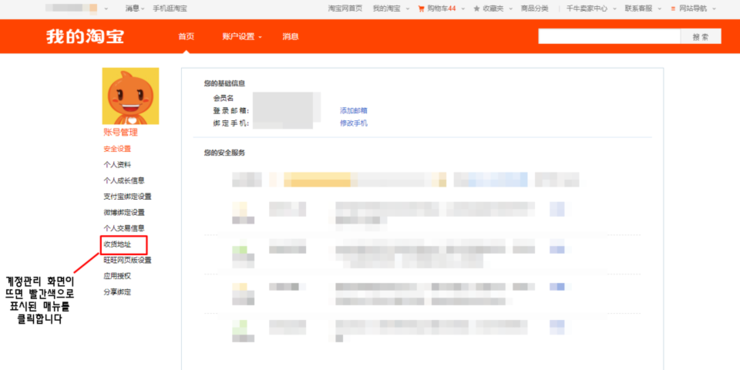Select 安全设置 in the sidebar
Screen dimensions: 740x370
[117, 149]
